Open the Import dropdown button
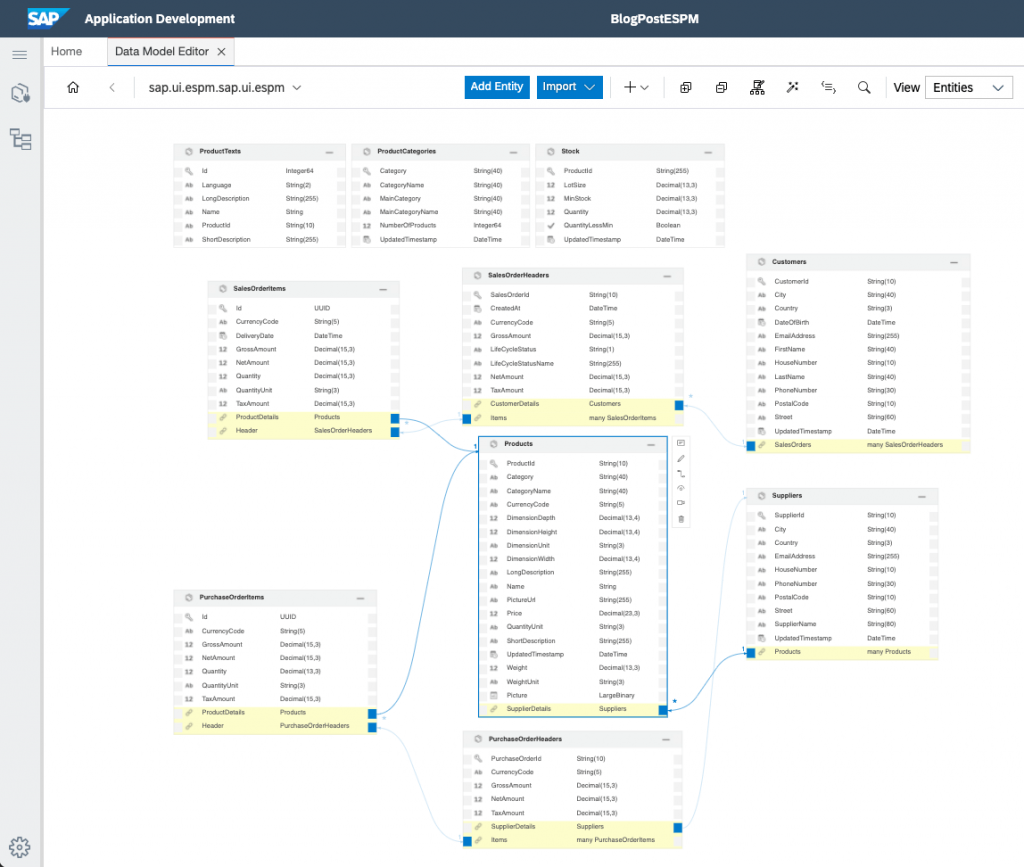Viewport: 1024px width, 867px height. 569,87
